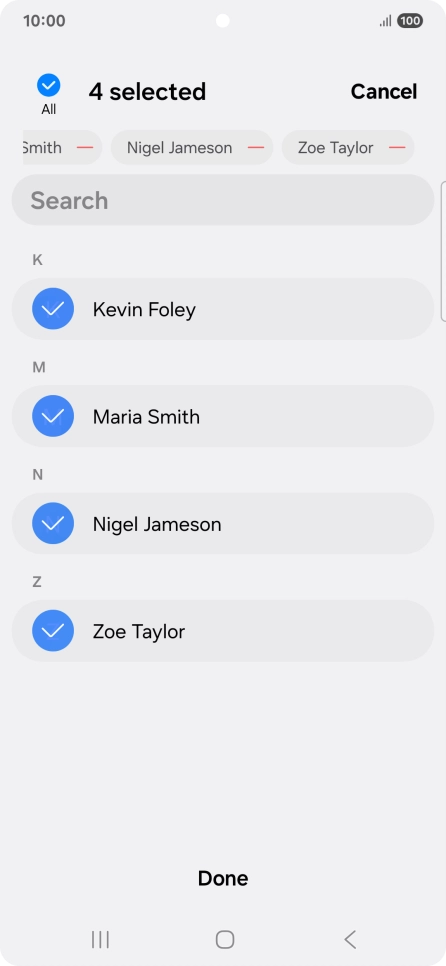This screenshot has height=966, width=446.
Task: Tap the Zoe Taylor contact name
Action: tap(139, 631)
